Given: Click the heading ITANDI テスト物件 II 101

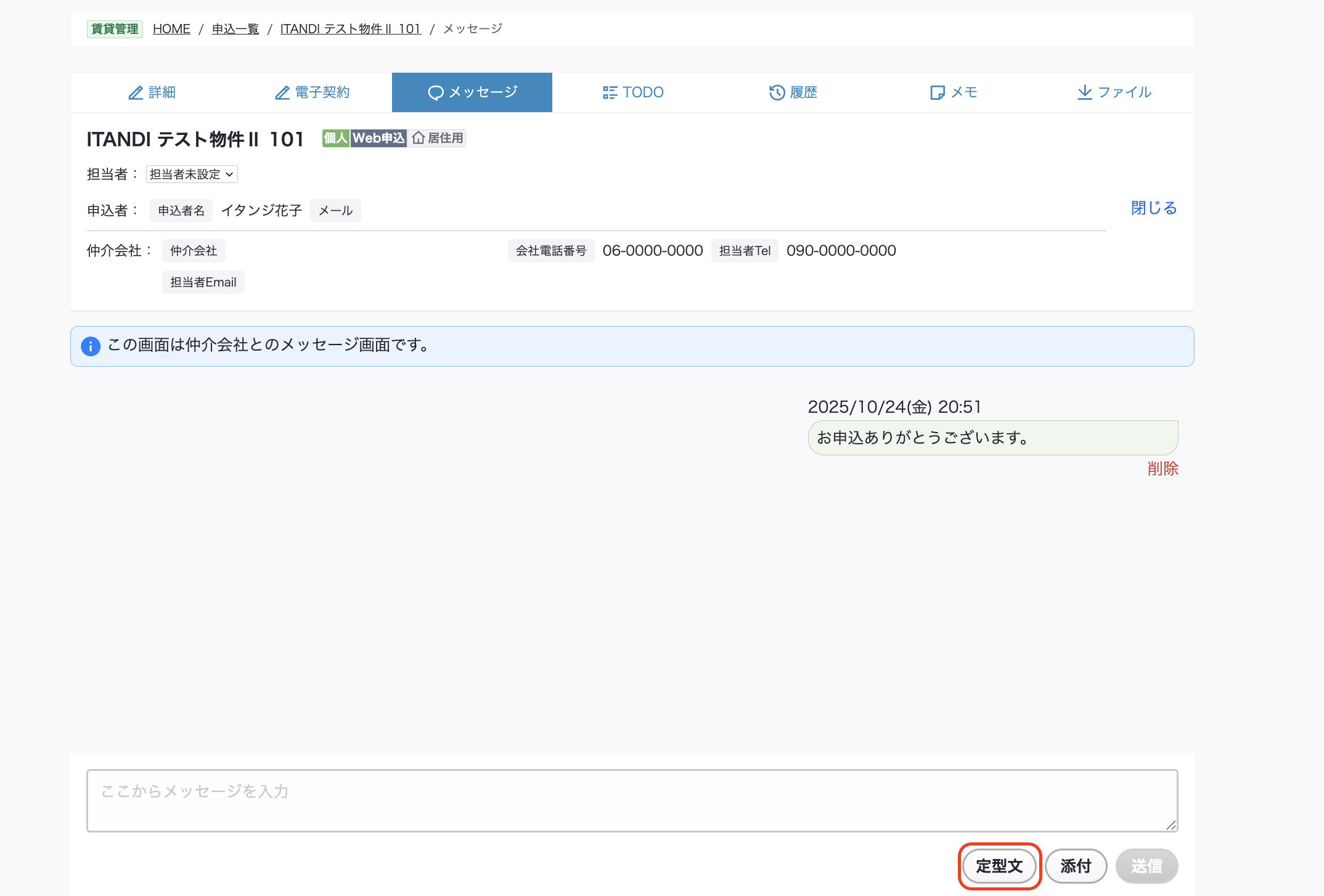Looking at the screenshot, I should click(195, 139).
